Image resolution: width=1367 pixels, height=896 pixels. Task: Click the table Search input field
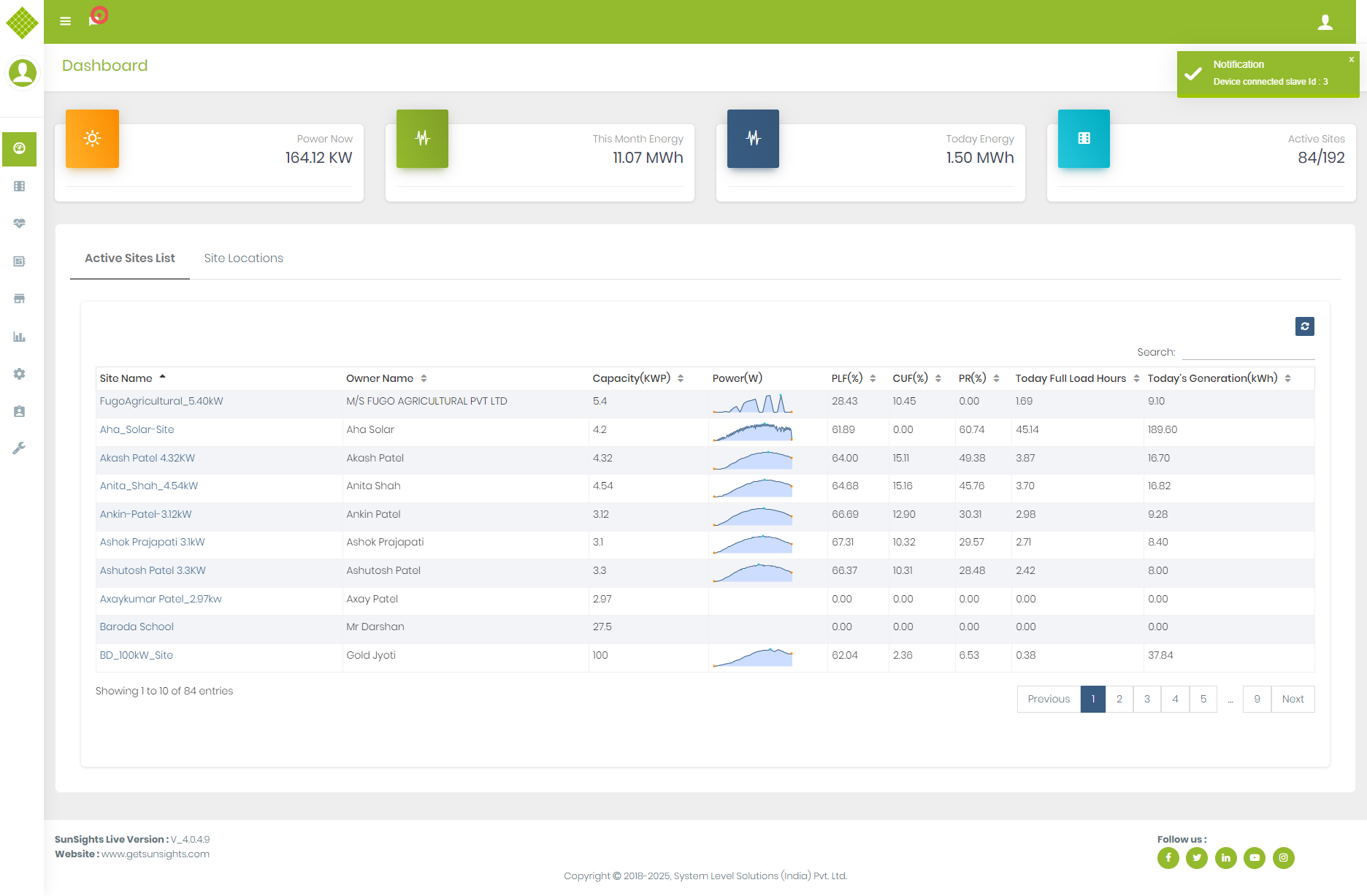pos(1248,352)
